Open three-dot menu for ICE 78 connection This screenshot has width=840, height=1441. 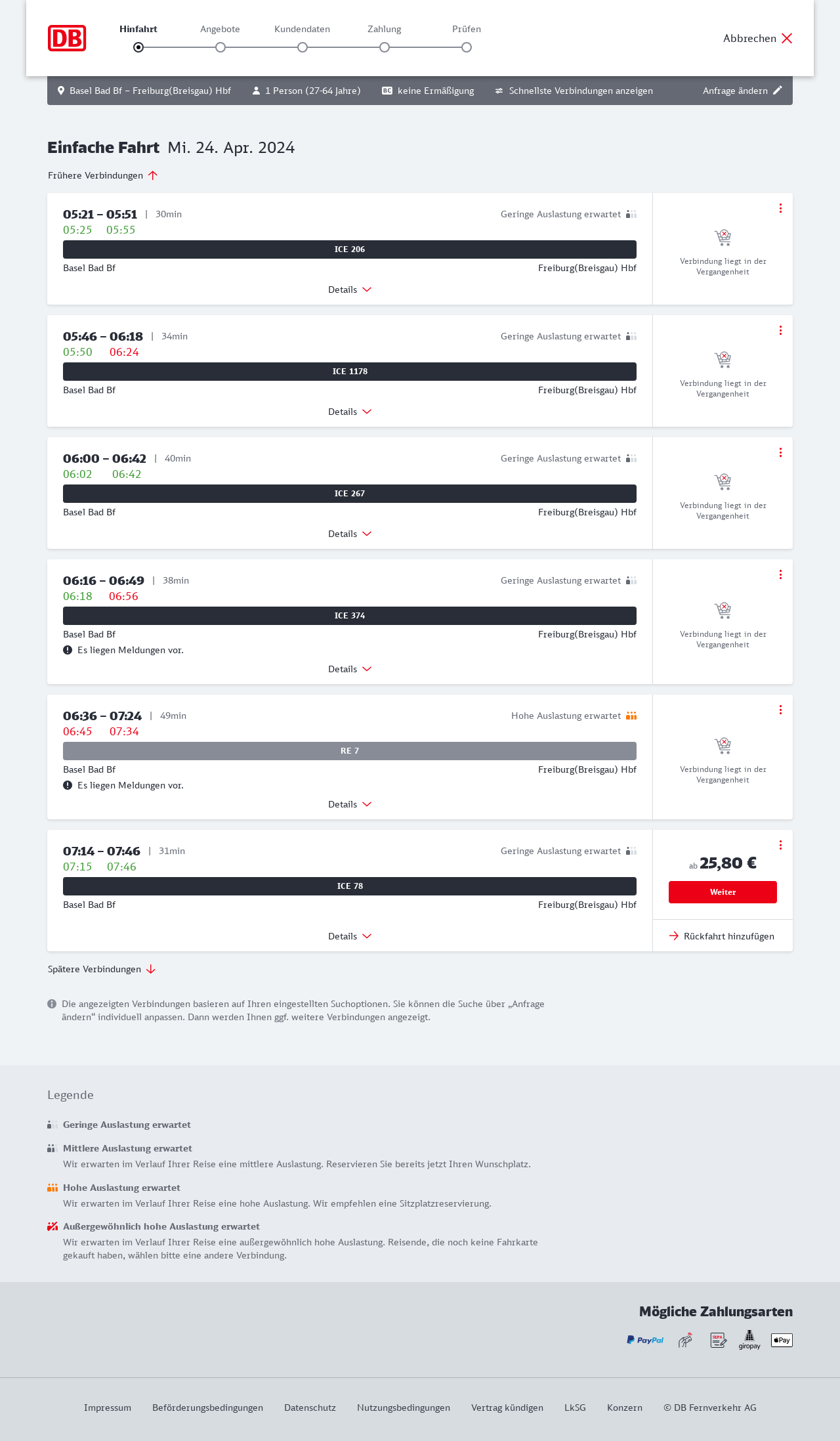point(780,845)
